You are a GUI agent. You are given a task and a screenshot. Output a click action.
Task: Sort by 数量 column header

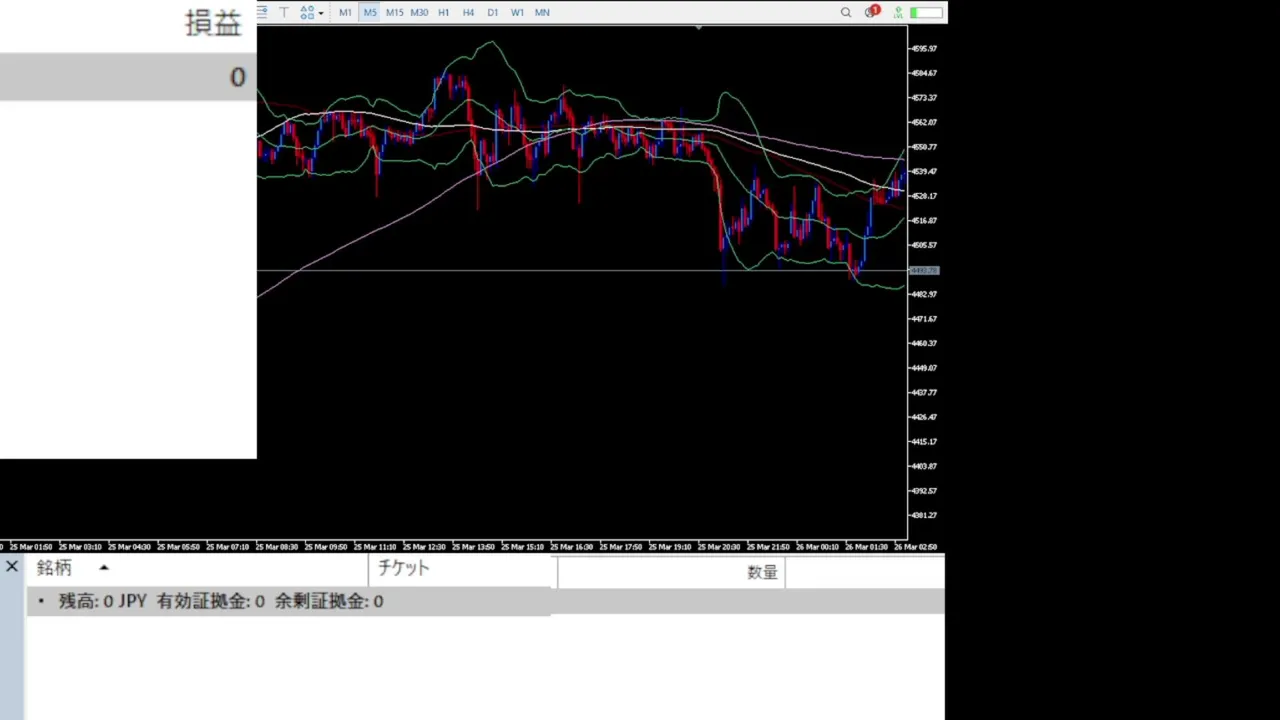(762, 572)
